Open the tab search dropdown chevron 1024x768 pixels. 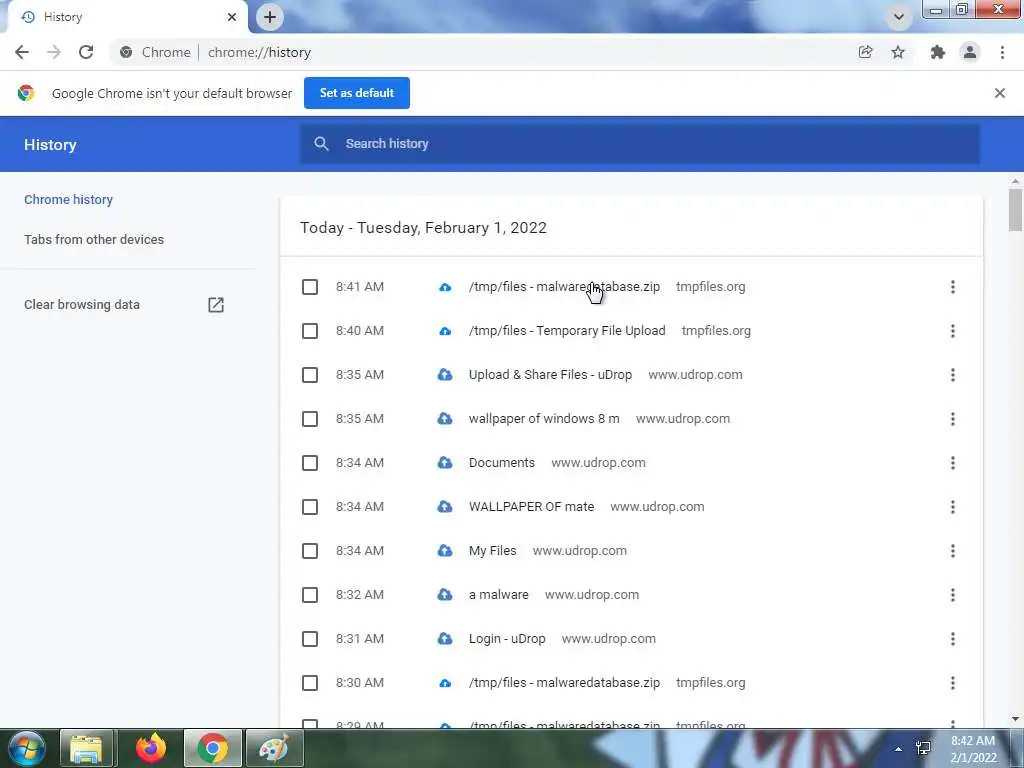(x=899, y=17)
